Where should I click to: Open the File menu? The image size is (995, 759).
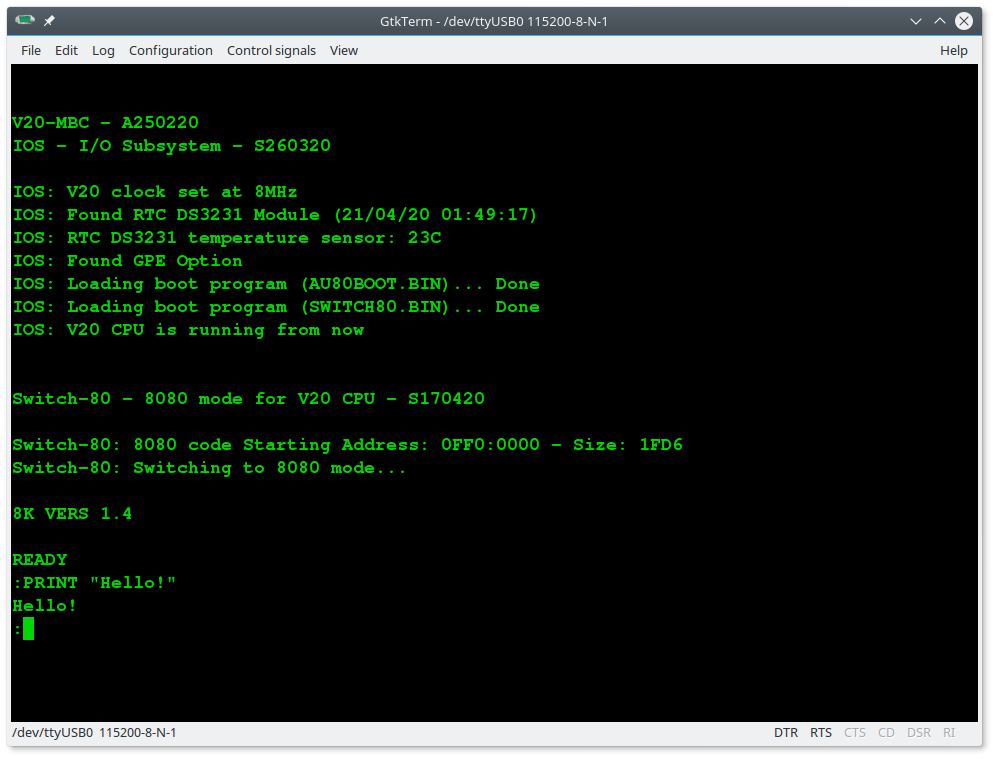[x=30, y=51]
